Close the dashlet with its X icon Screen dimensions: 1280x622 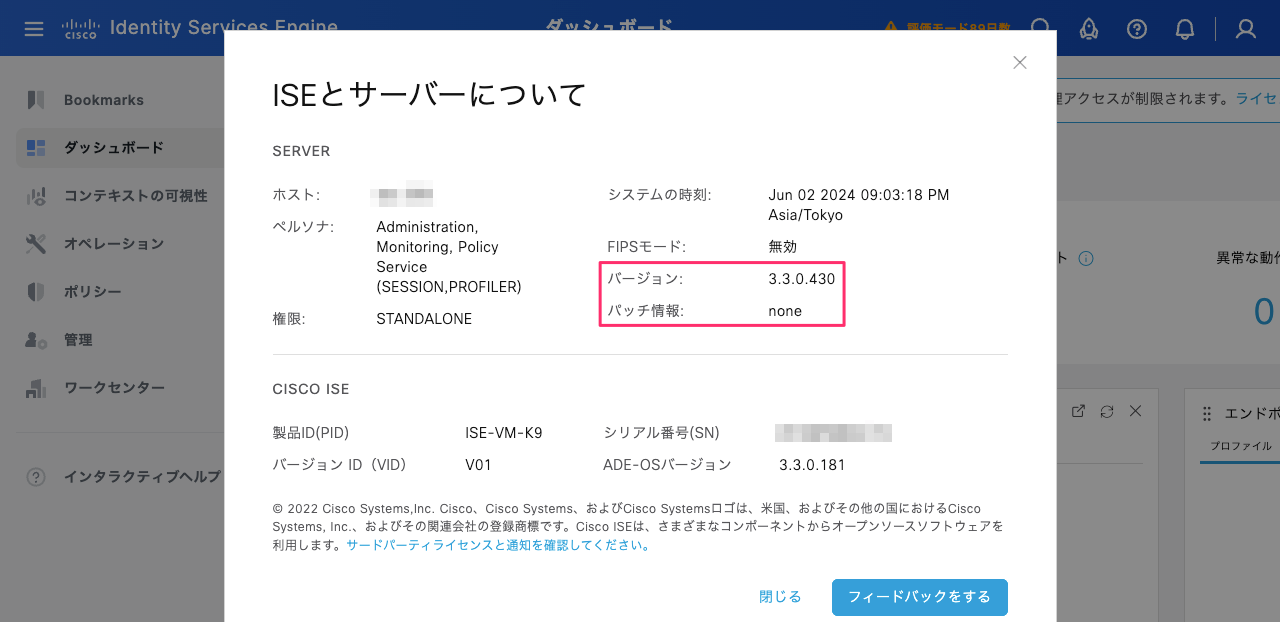tap(1136, 411)
